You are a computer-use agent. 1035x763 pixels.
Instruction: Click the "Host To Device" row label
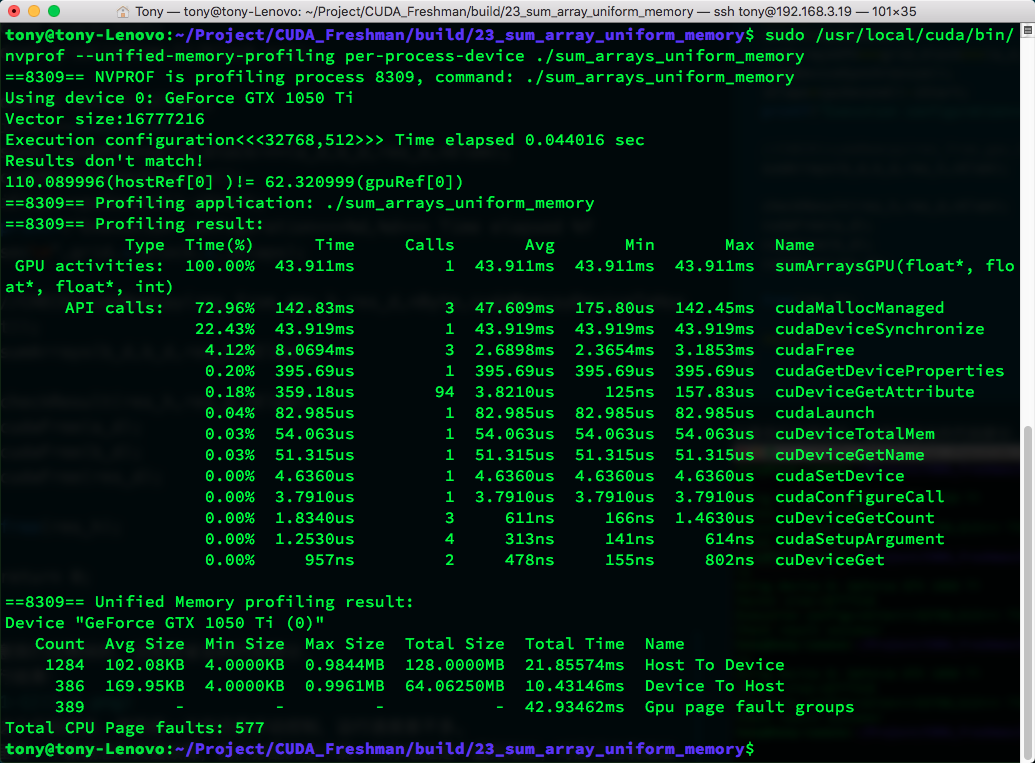pos(714,665)
